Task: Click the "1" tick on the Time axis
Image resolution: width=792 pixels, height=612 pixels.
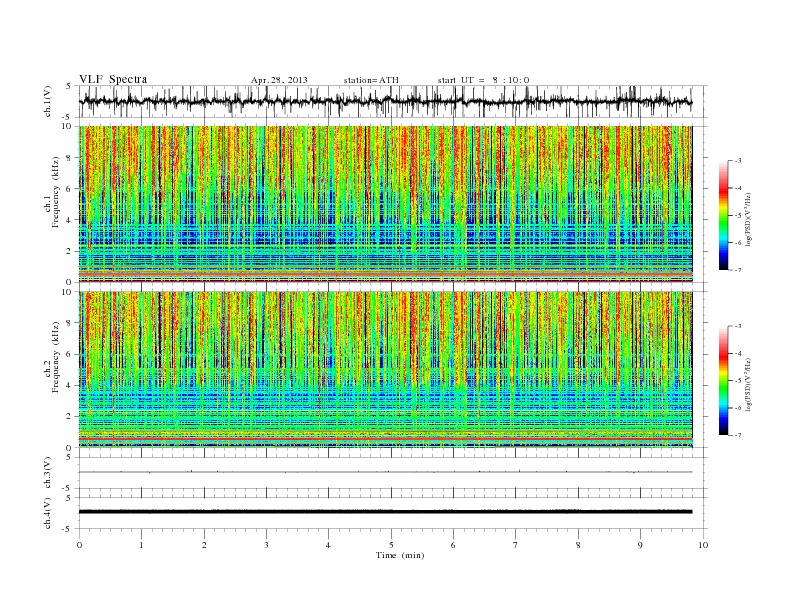Action: pyautogui.click(x=141, y=545)
